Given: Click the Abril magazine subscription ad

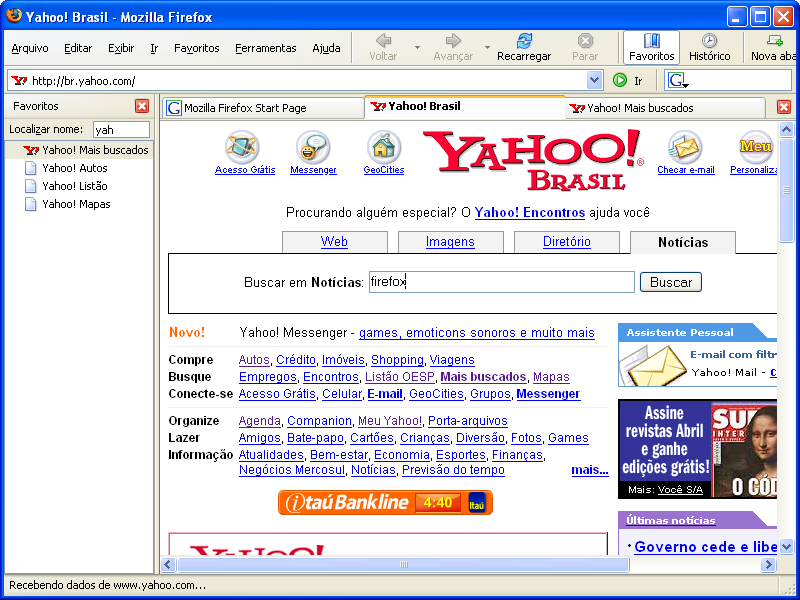Looking at the screenshot, I should point(697,449).
